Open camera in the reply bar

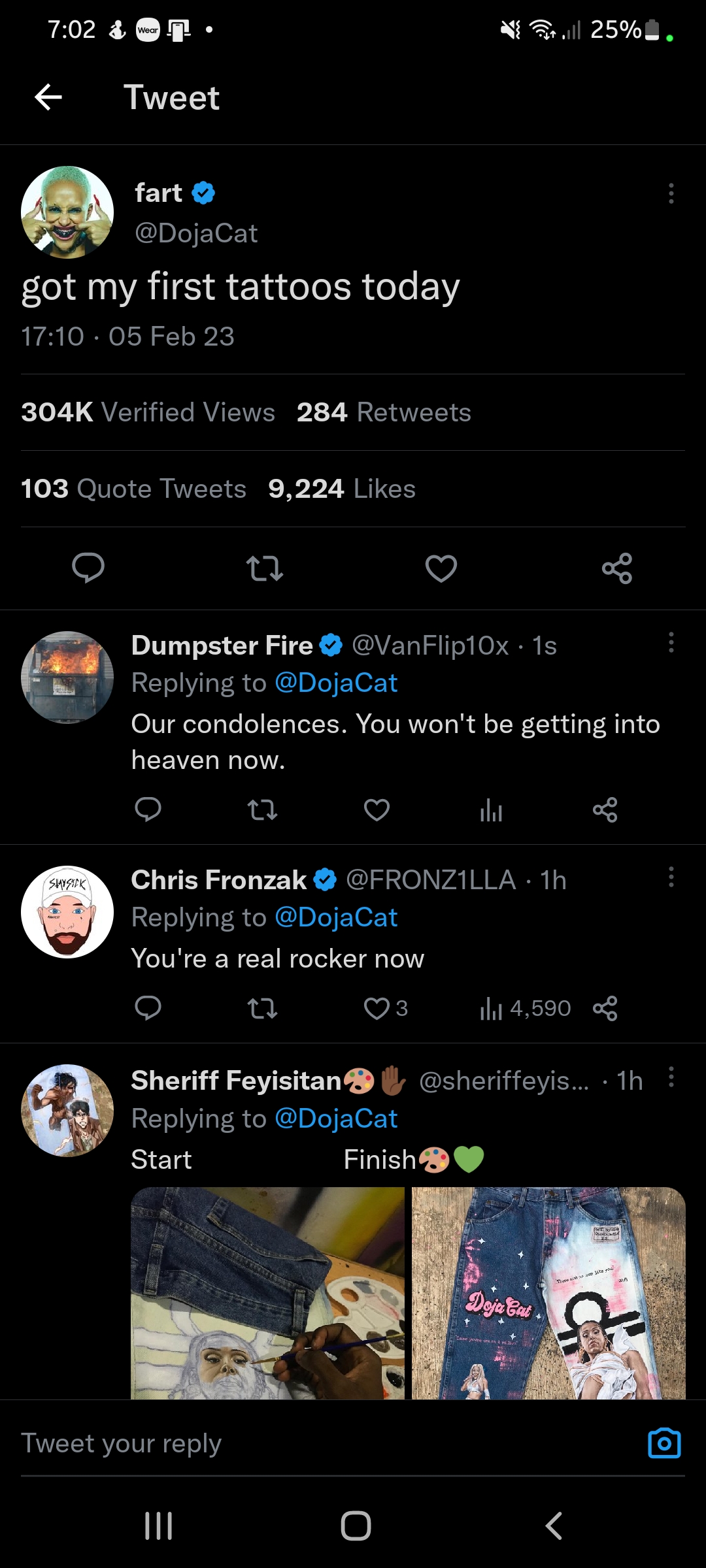(664, 1443)
